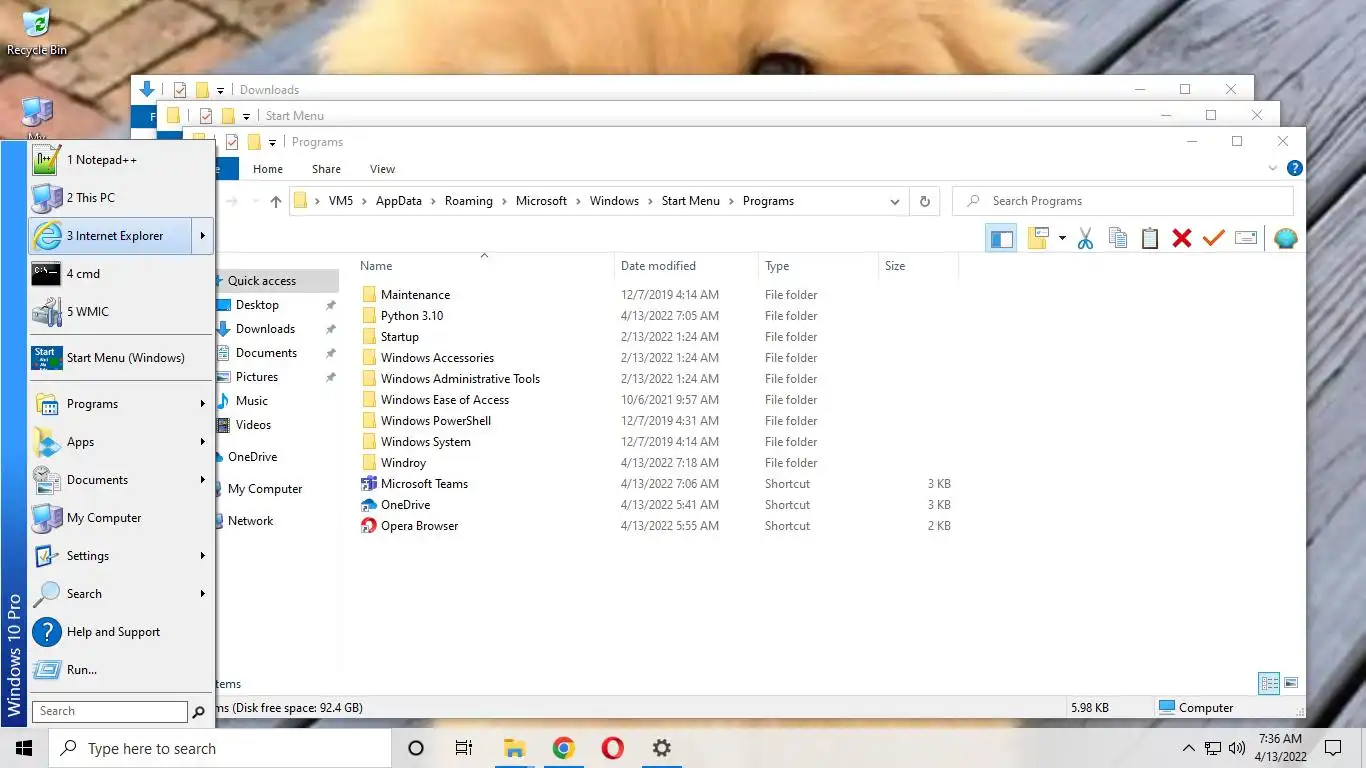
Task: Open Internet Explorer start menu entry
Action: click(110, 236)
